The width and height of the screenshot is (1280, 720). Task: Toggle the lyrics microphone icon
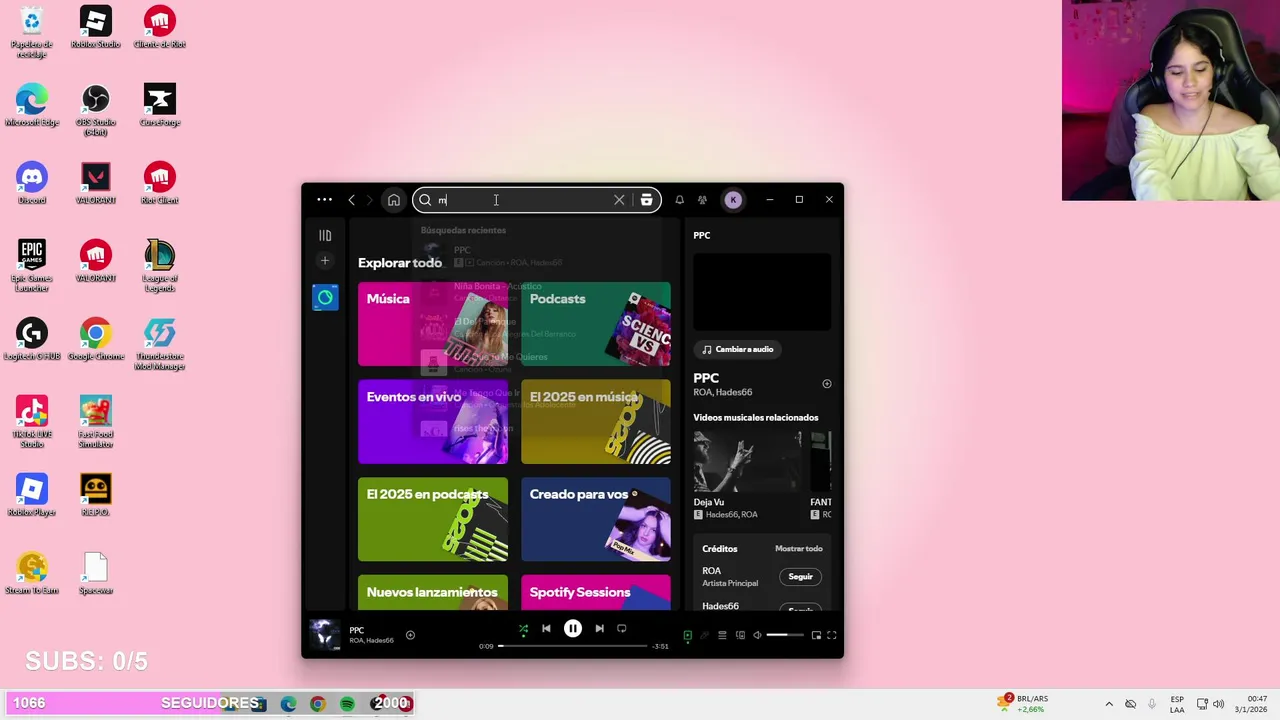point(704,635)
